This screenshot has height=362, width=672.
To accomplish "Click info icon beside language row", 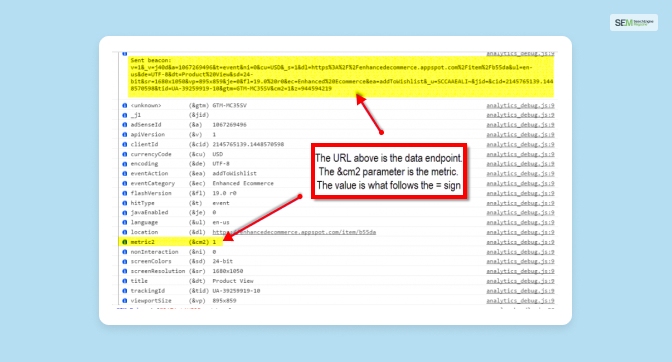I will [x=125, y=222].
